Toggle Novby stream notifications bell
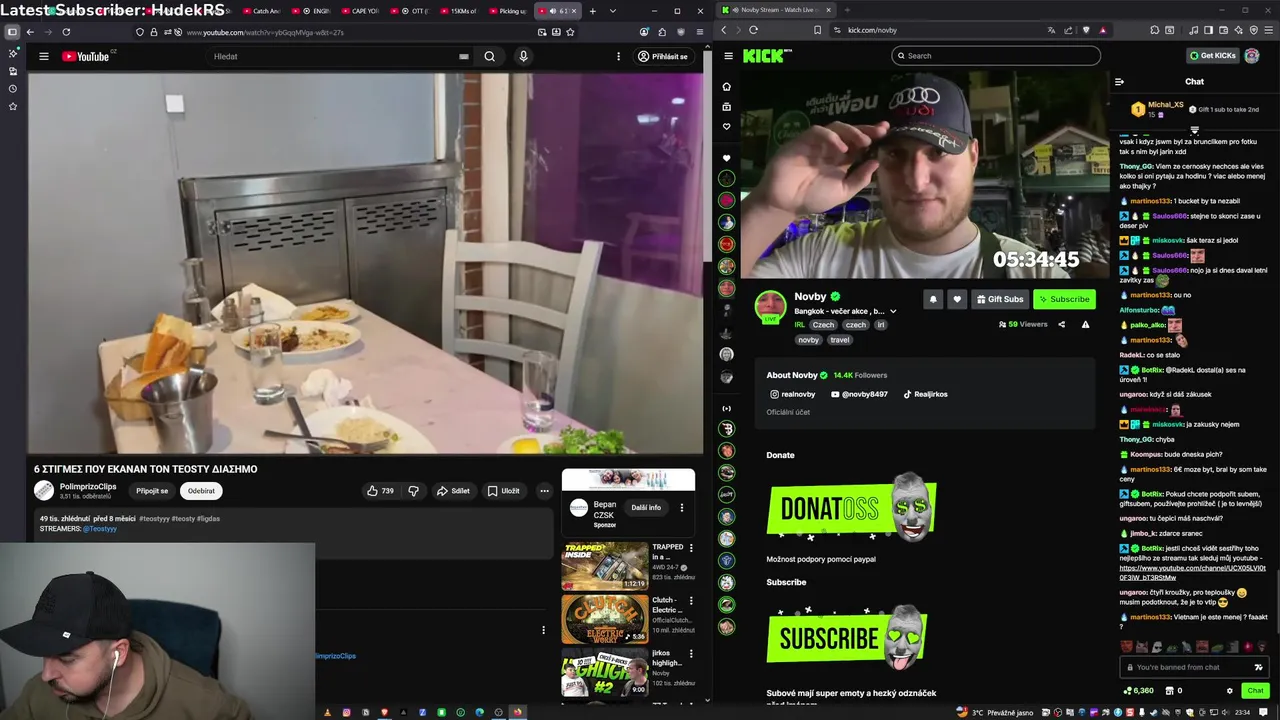This screenshot has width=1280, height=720. point(933,299)
